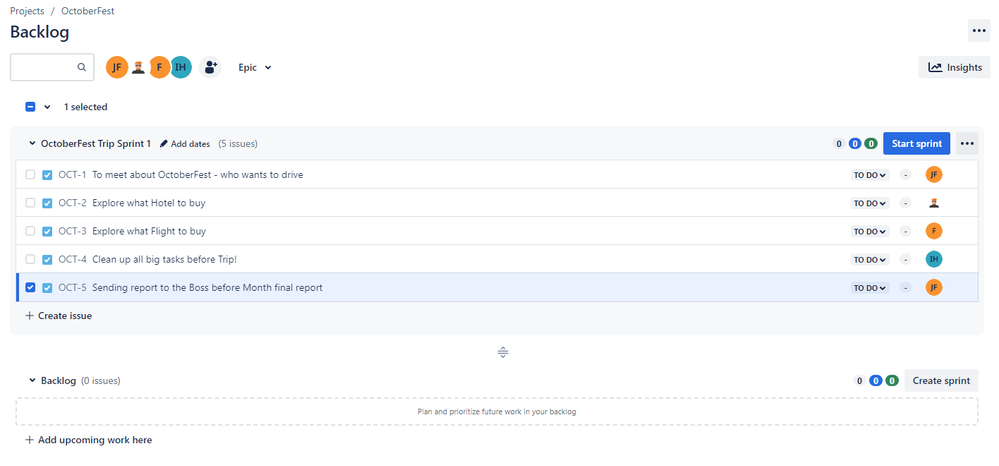
Task: Click estimate dash badge on OCT-3
Action: (x=905, y=231)
